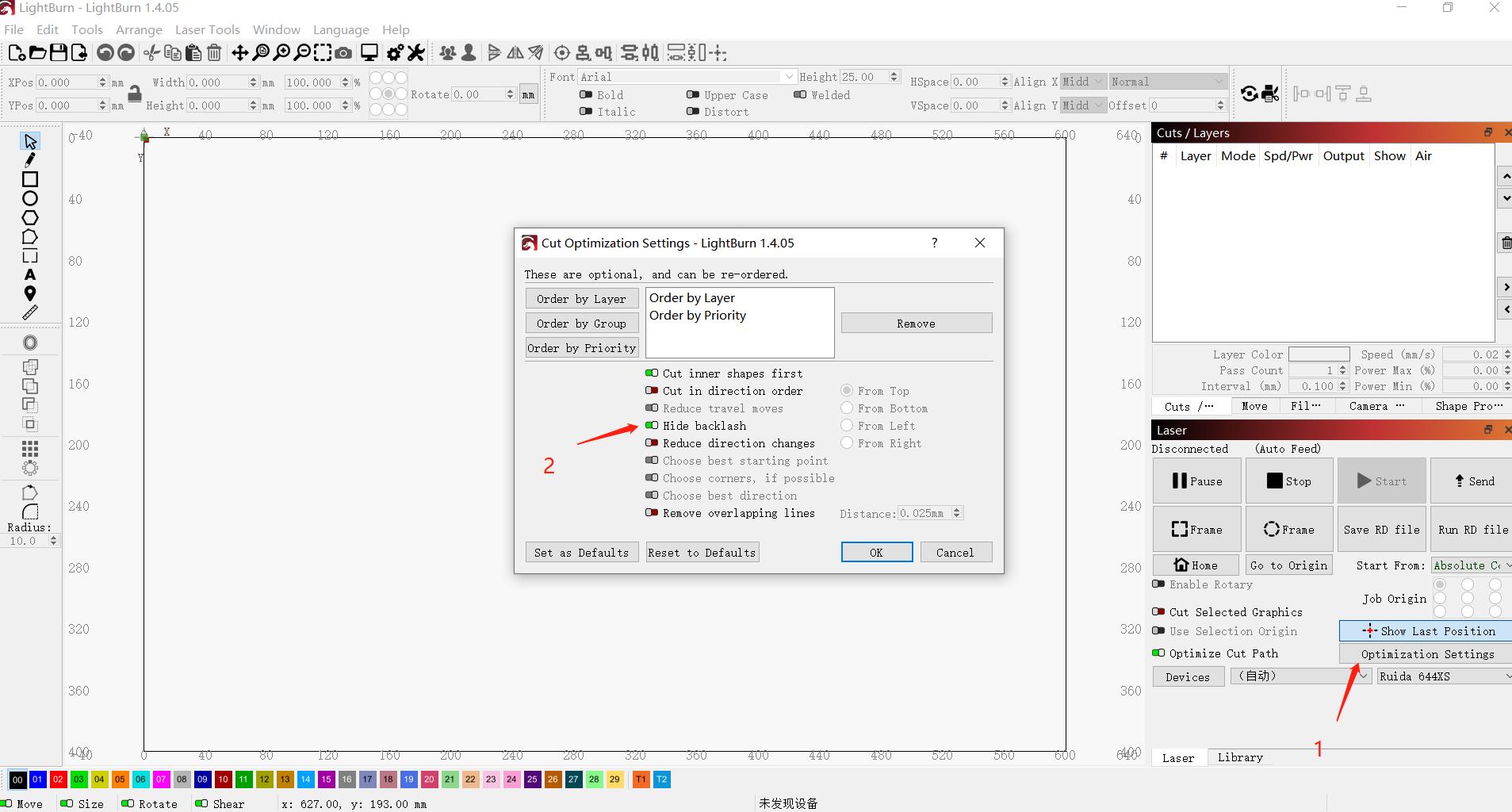Select blue palette swatch 01
The image size is (1512, 812).
coord(37,779)
